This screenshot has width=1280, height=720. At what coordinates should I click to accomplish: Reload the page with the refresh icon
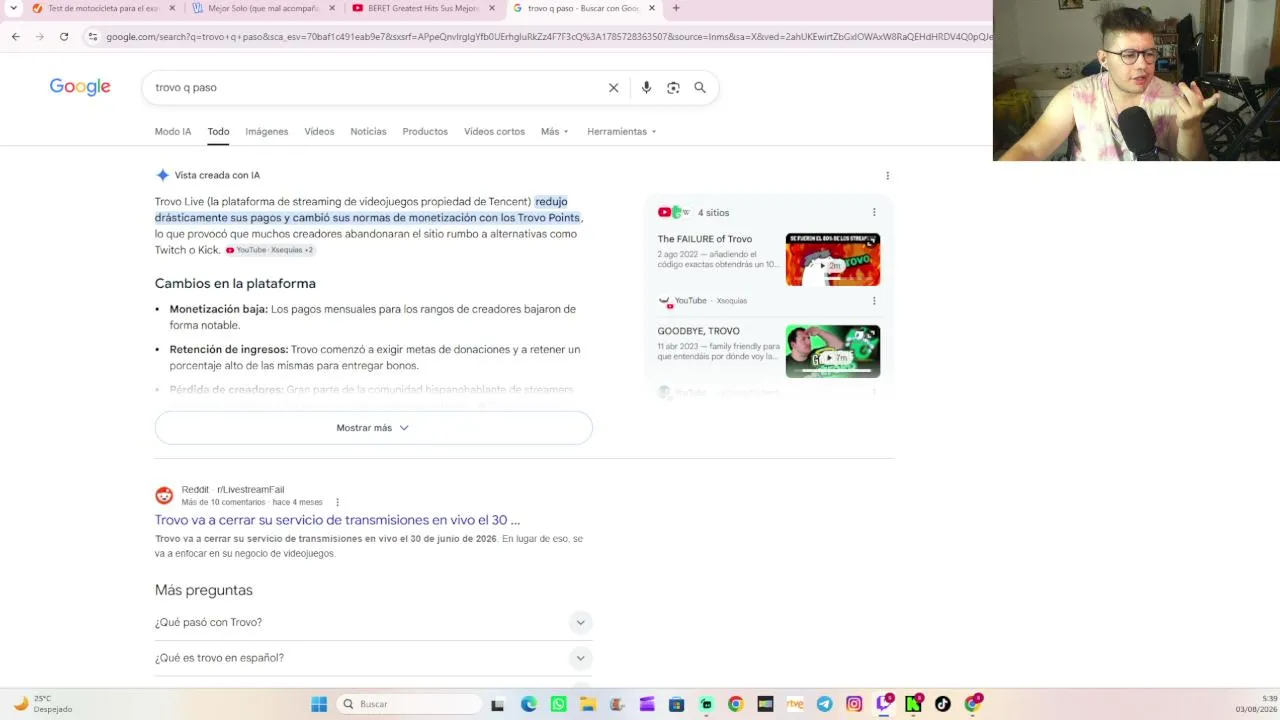coord(64,37)
